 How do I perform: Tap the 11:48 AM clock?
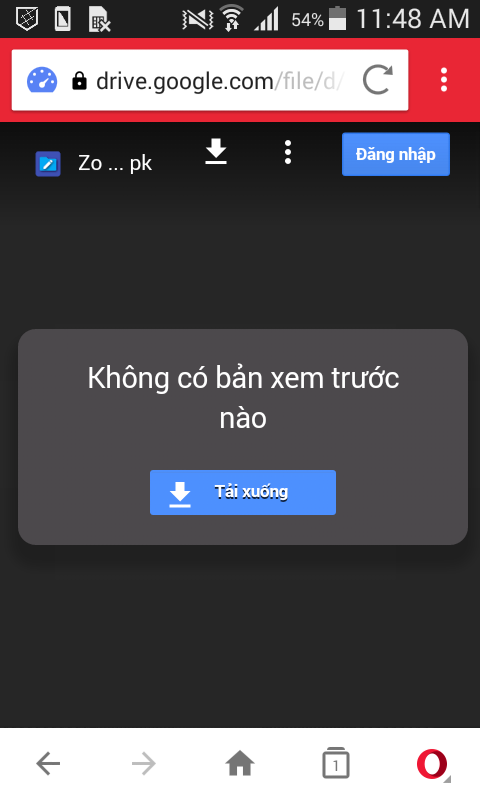tap(412, 19)
